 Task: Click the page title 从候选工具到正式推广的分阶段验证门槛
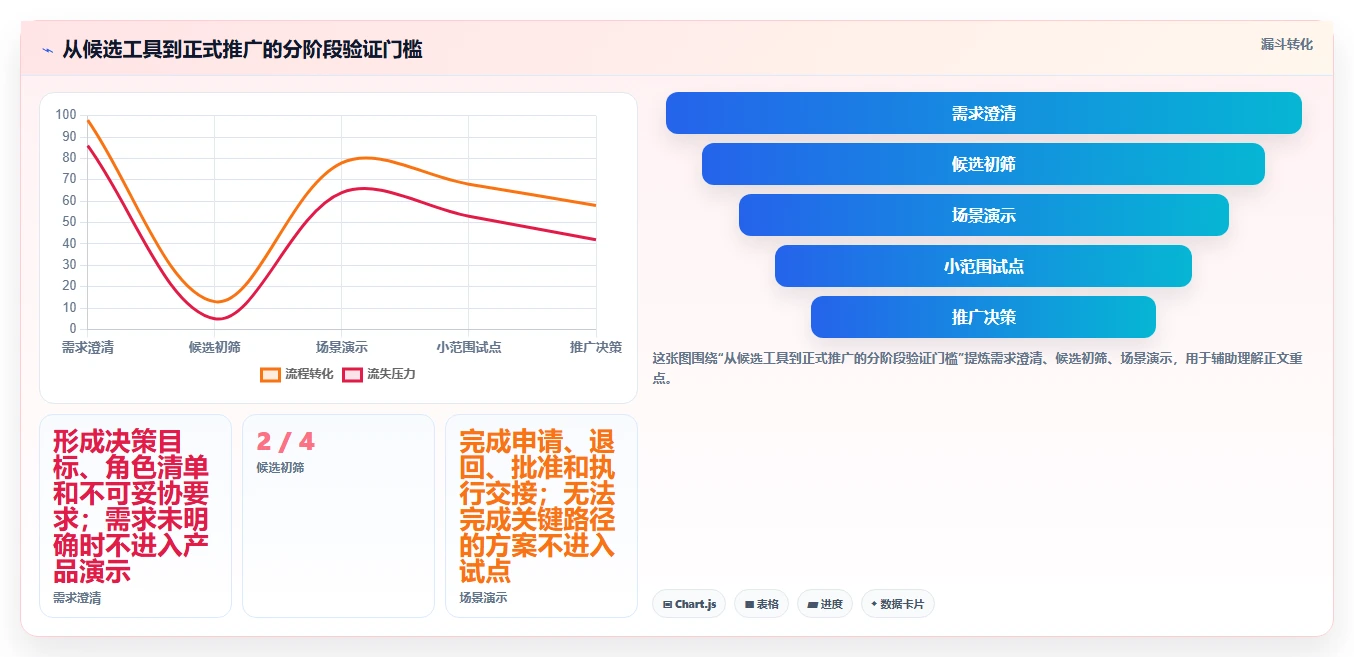[242, 49]
